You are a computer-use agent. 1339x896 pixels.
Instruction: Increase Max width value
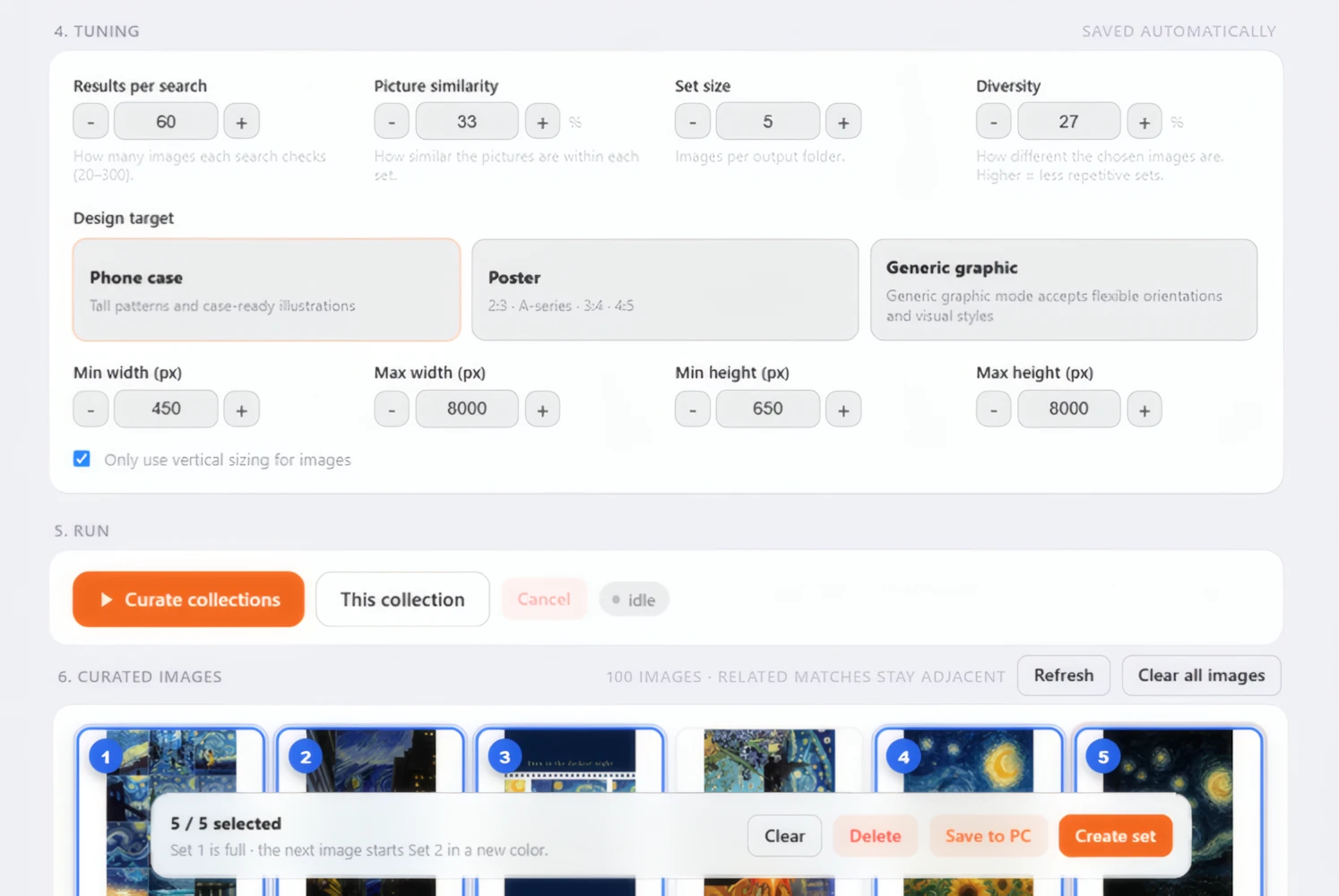tap(542, 409)
